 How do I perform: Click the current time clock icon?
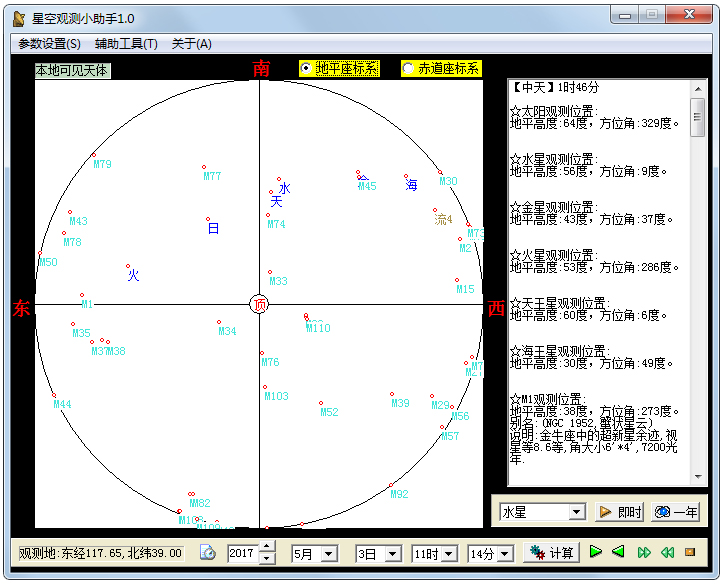click(x=207, y=553)
